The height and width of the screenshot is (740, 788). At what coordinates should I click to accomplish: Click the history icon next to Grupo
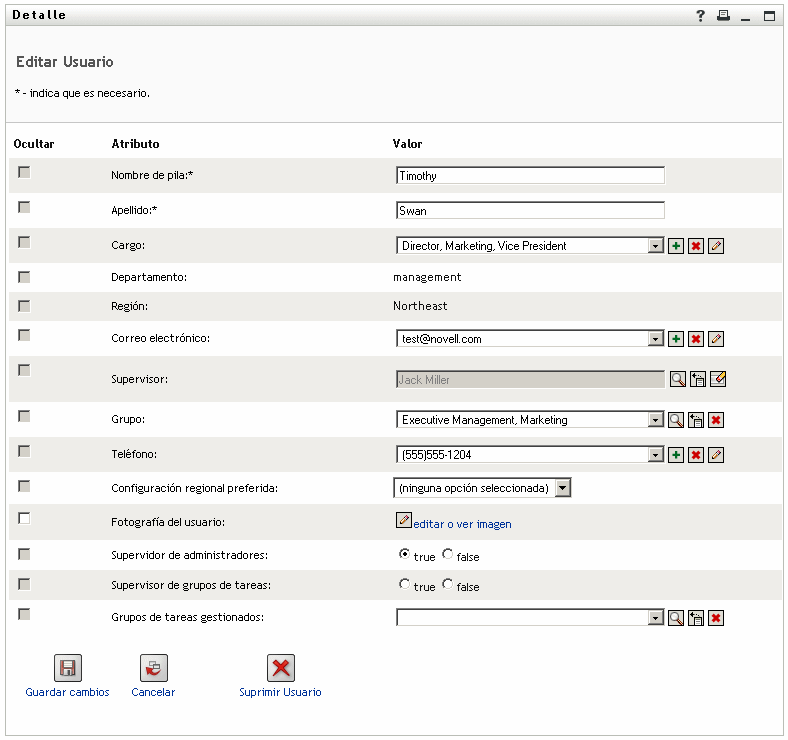tap(696, 420)
